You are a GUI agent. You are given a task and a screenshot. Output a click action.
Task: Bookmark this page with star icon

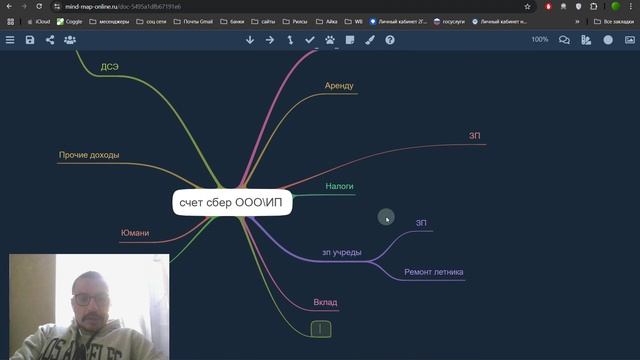coord(527,7)
